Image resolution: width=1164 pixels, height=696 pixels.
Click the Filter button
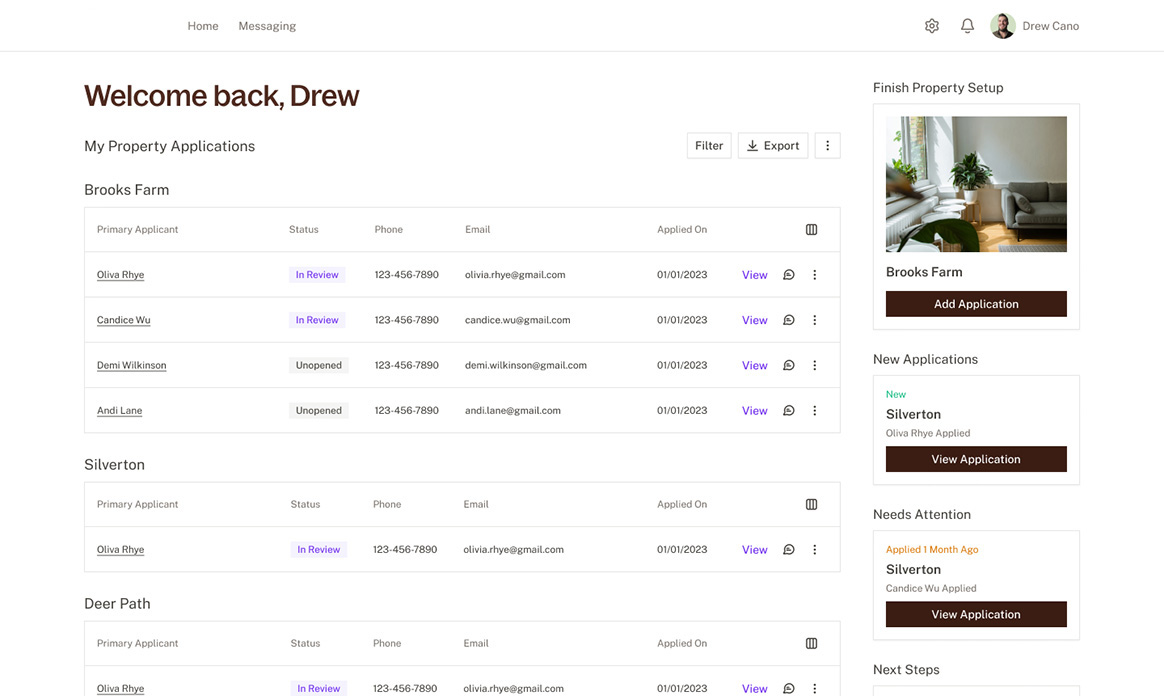click(709, 146)
